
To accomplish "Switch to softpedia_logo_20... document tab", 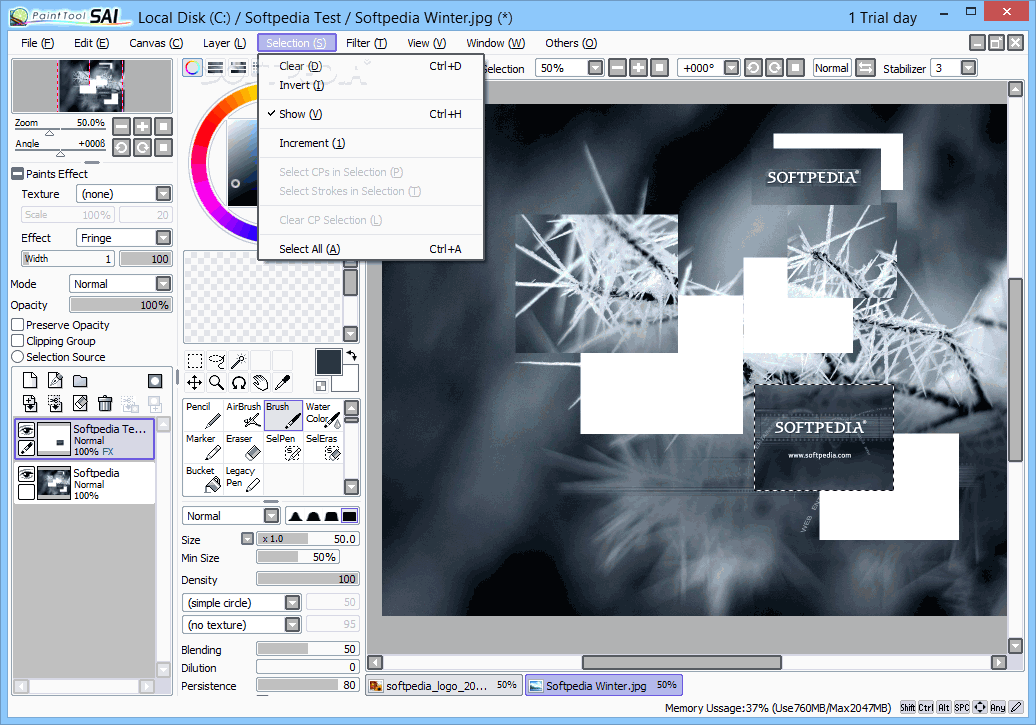I will (443, 685).
